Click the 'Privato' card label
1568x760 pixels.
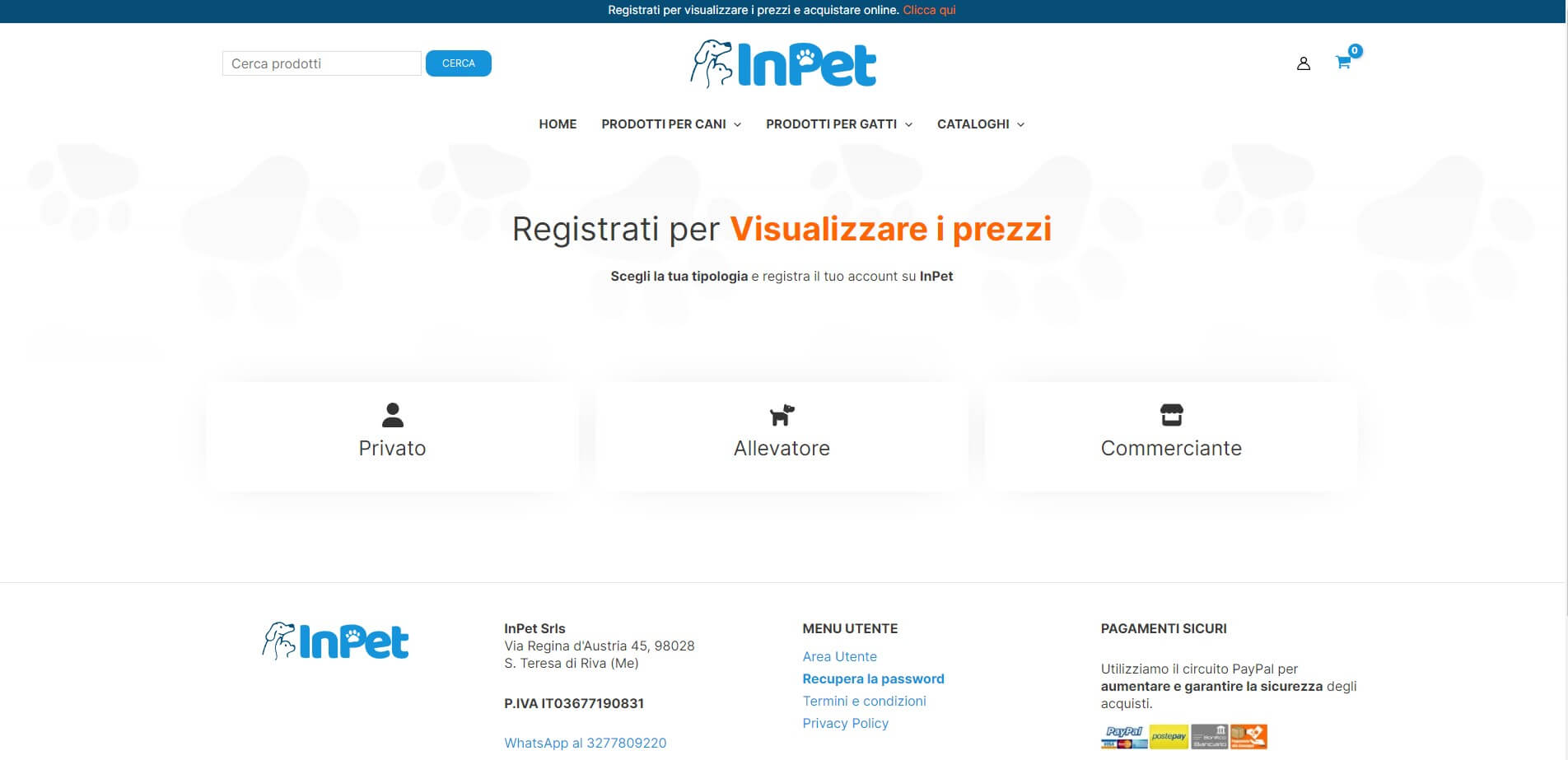point(392,448)
